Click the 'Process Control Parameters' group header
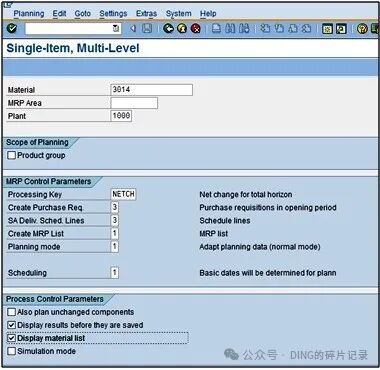The image size is (380, 370). 55,299
